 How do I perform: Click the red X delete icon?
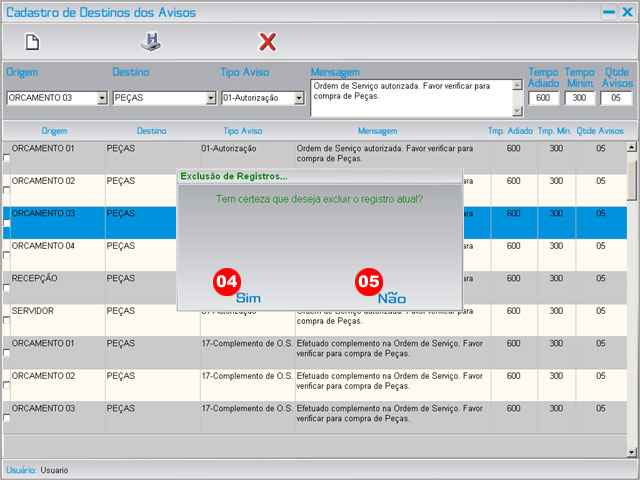tap(267, 42)
